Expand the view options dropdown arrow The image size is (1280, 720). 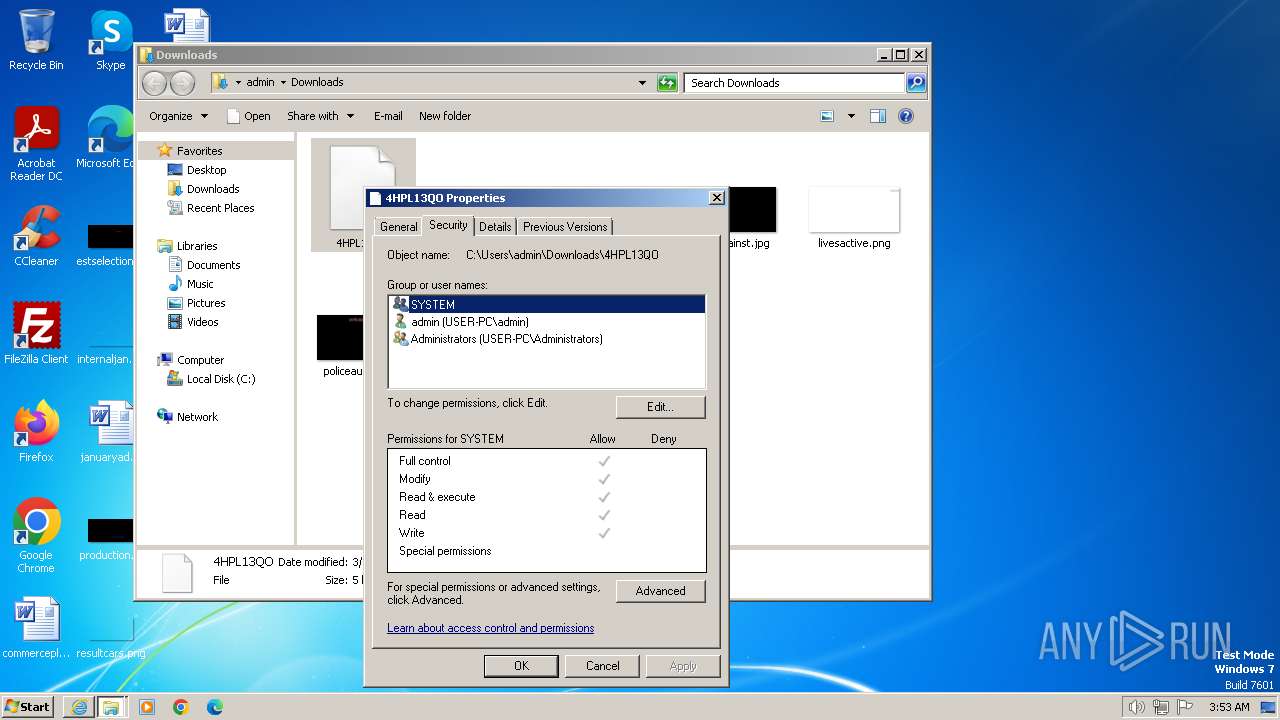(x=851, y=116)
